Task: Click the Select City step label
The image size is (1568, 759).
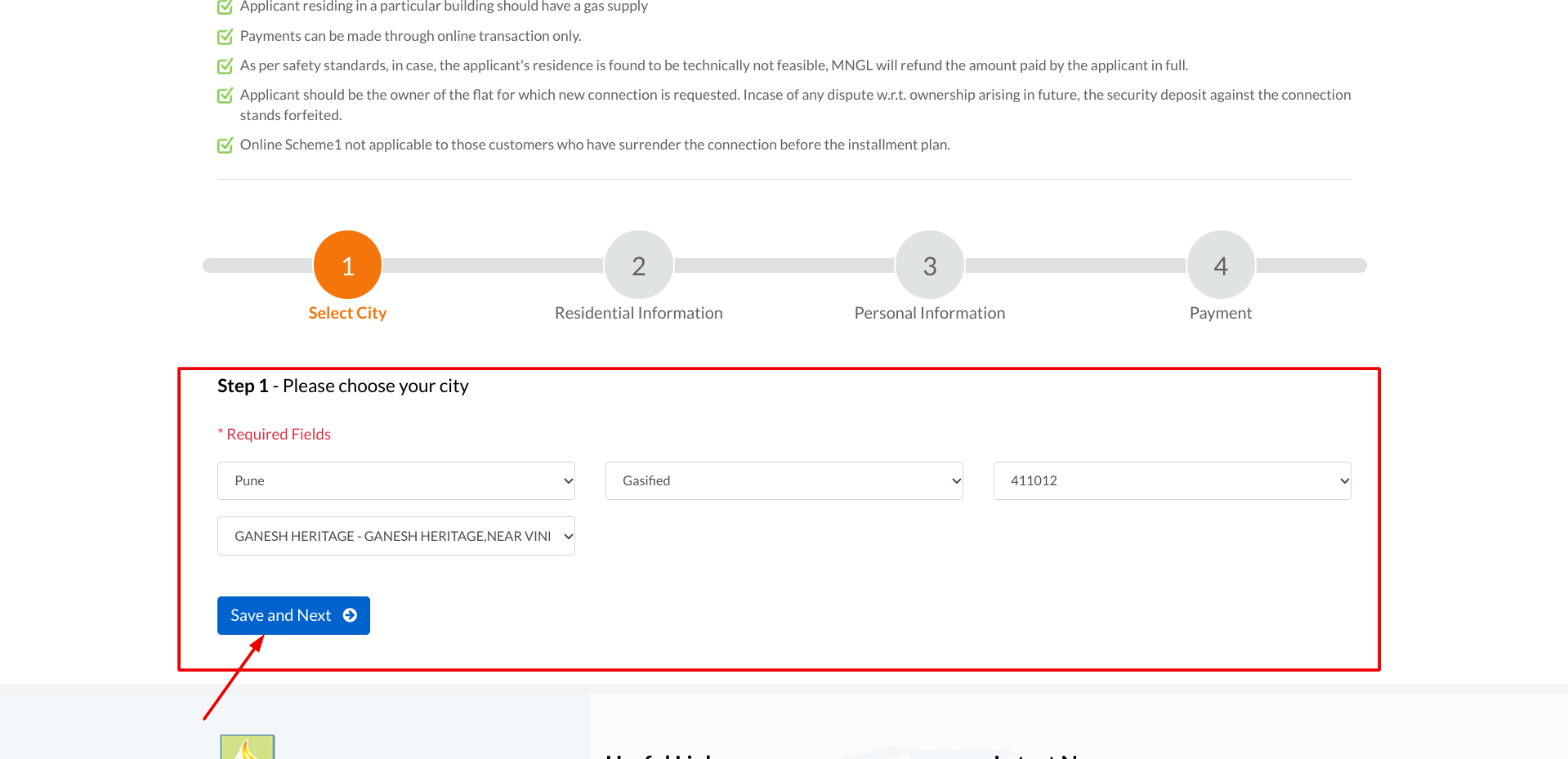Action: pos(347,313)
